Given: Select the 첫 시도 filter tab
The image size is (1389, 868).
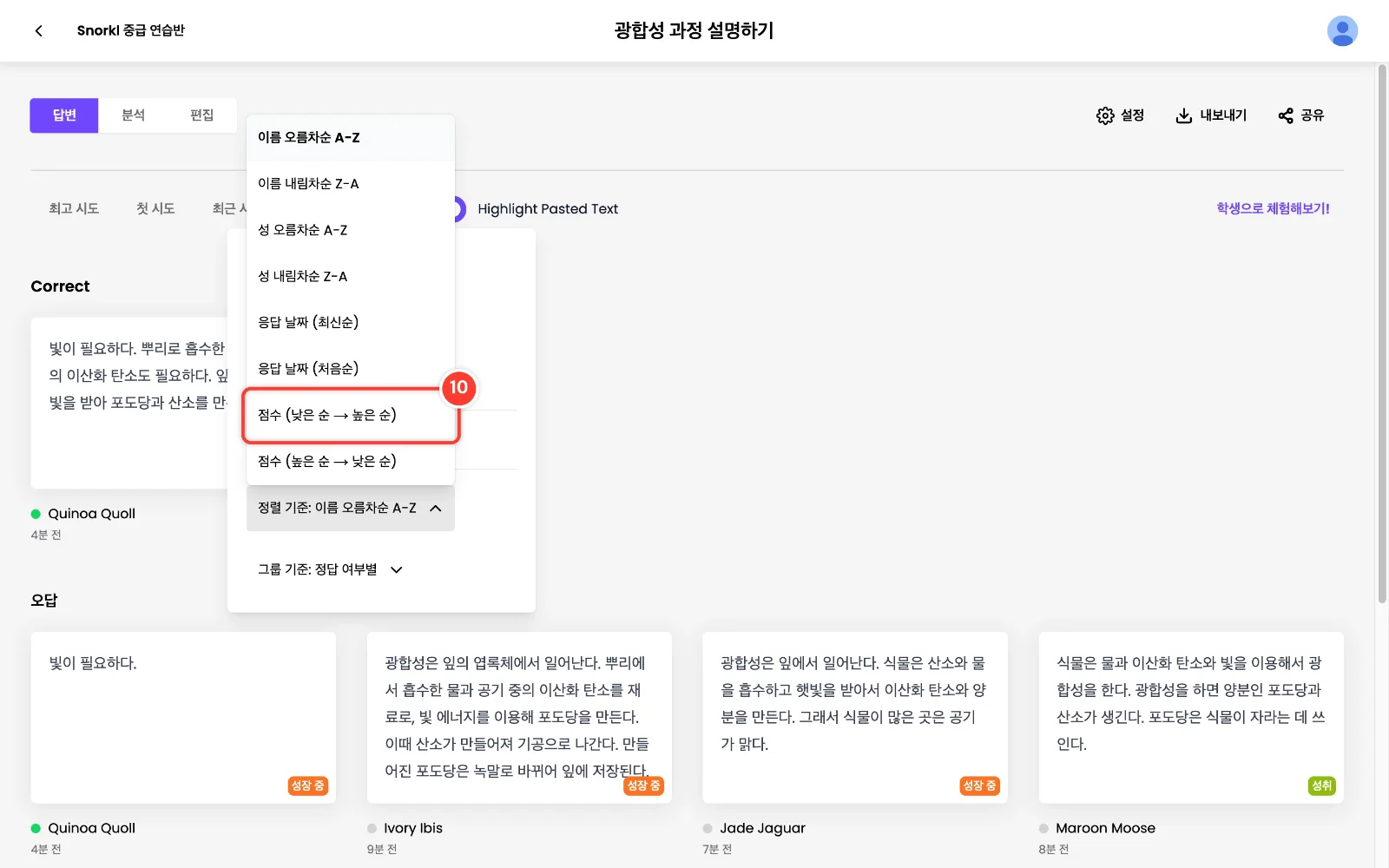Looking at the screenshot, I should coord(155,208).
